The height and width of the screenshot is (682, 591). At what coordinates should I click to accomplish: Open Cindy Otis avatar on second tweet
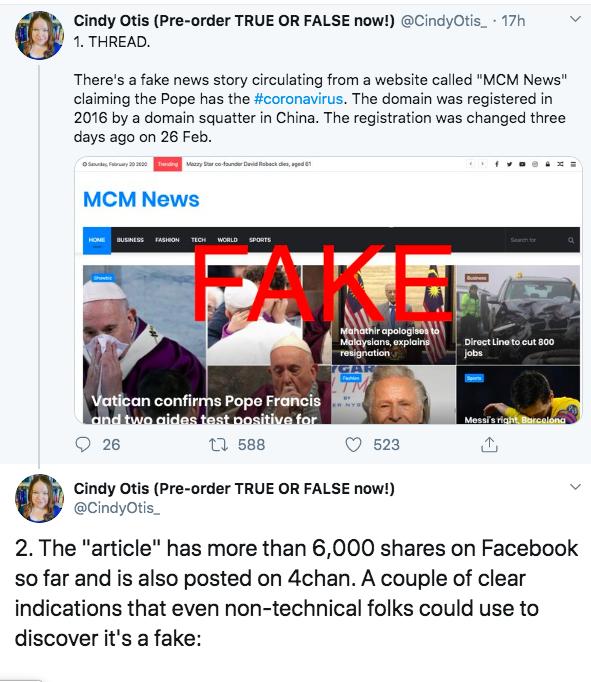[40, 498]
